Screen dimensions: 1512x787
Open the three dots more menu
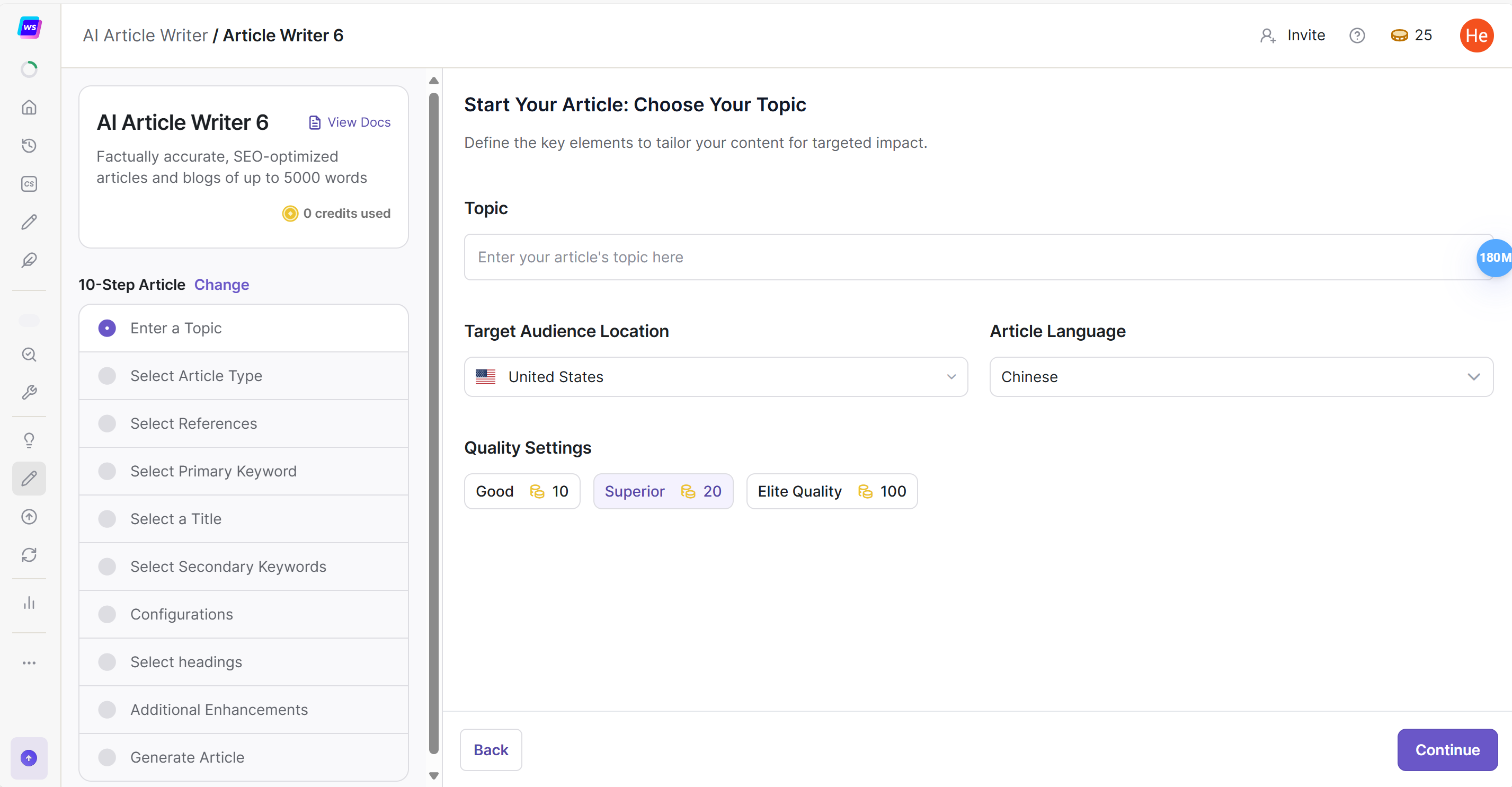coord(29,663)
